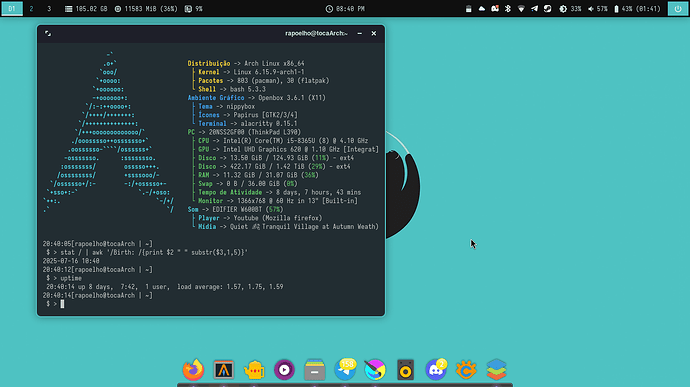The height and width of the screenshot is (387, 690).
Task: Open the speaker music app in dock
Action: 405,369
